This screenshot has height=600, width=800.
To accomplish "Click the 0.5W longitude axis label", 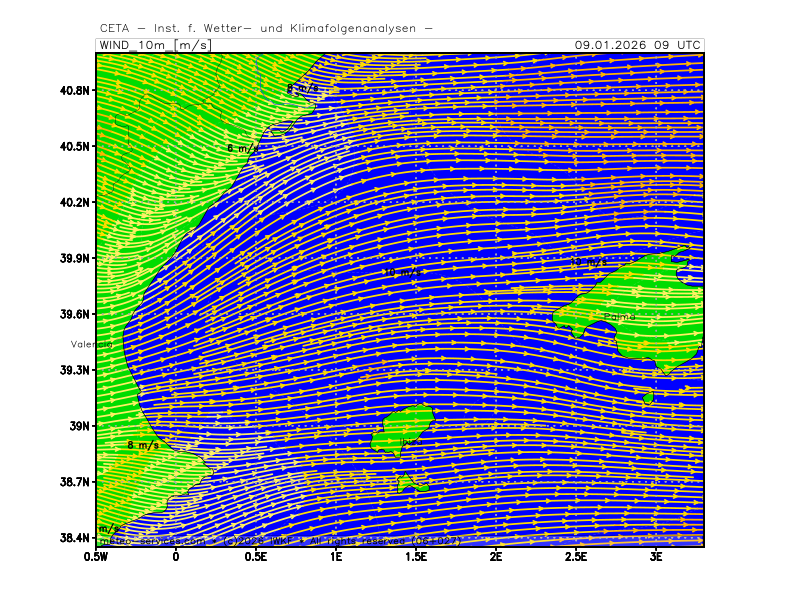I will pyautogui.click(x=96, y=556).
